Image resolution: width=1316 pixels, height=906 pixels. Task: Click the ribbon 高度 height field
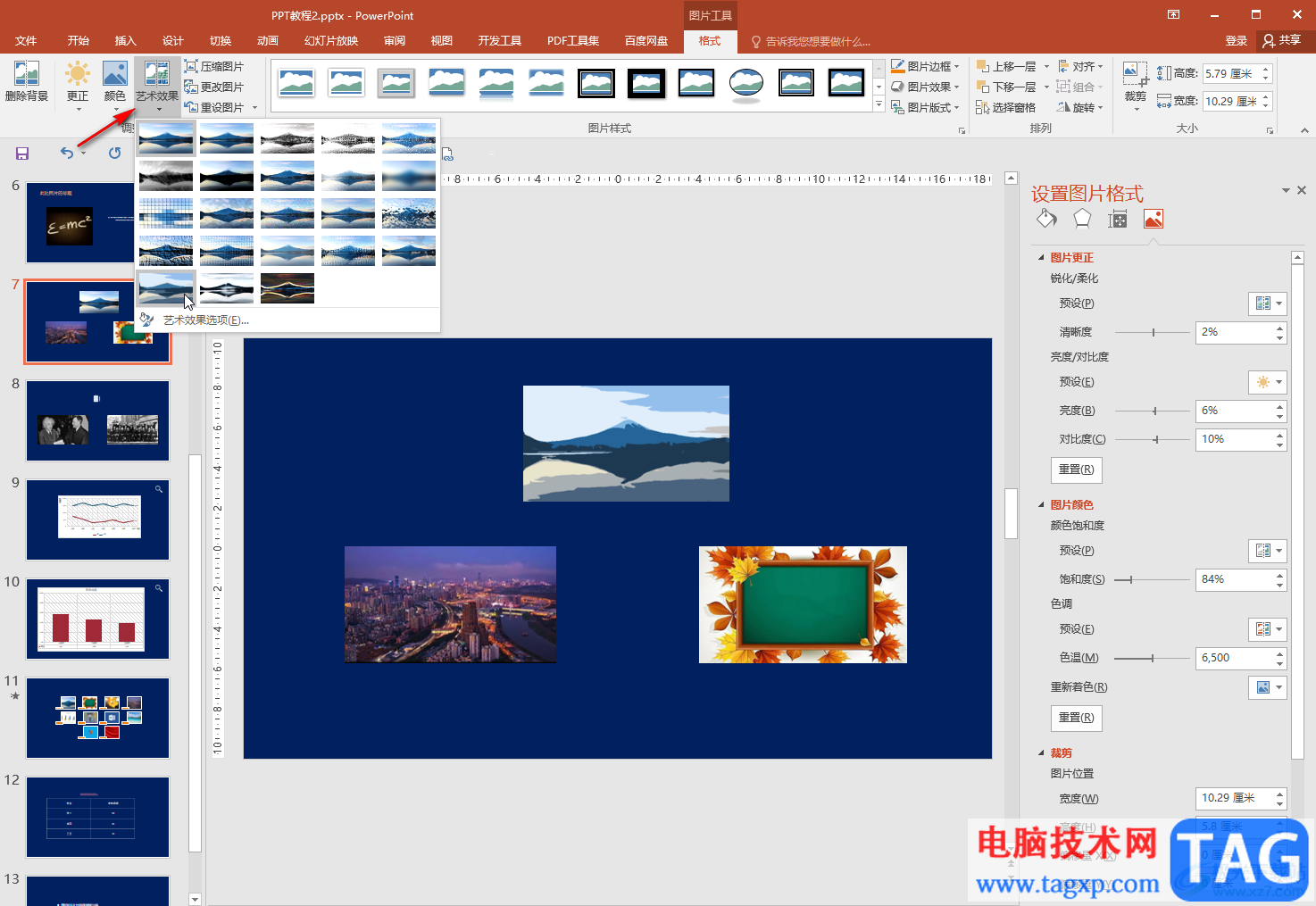click(x=1231, y=74)
